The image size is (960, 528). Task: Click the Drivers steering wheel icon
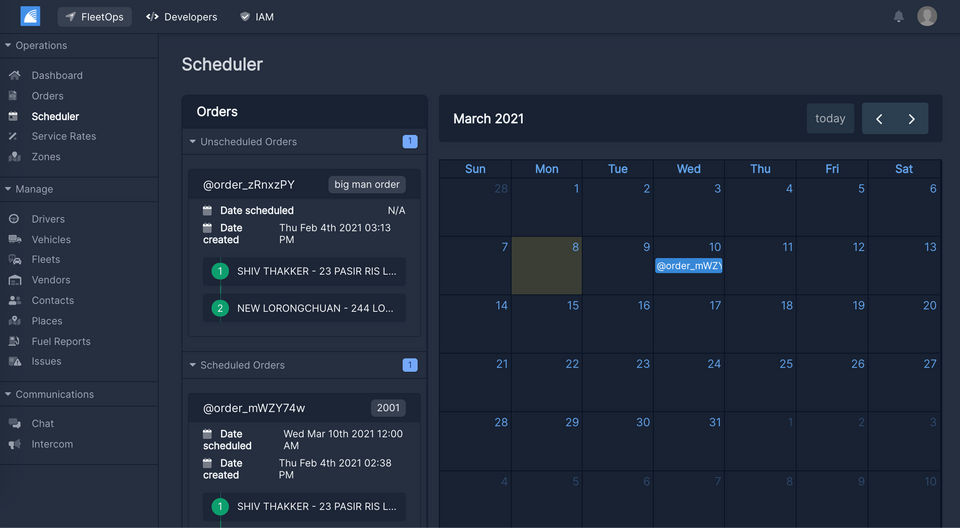14,219
